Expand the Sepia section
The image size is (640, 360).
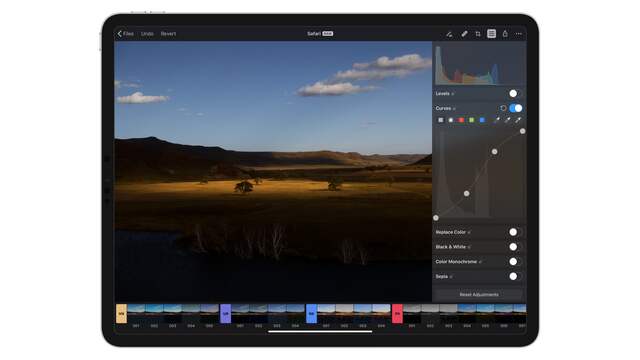click(x=444, y=276)
